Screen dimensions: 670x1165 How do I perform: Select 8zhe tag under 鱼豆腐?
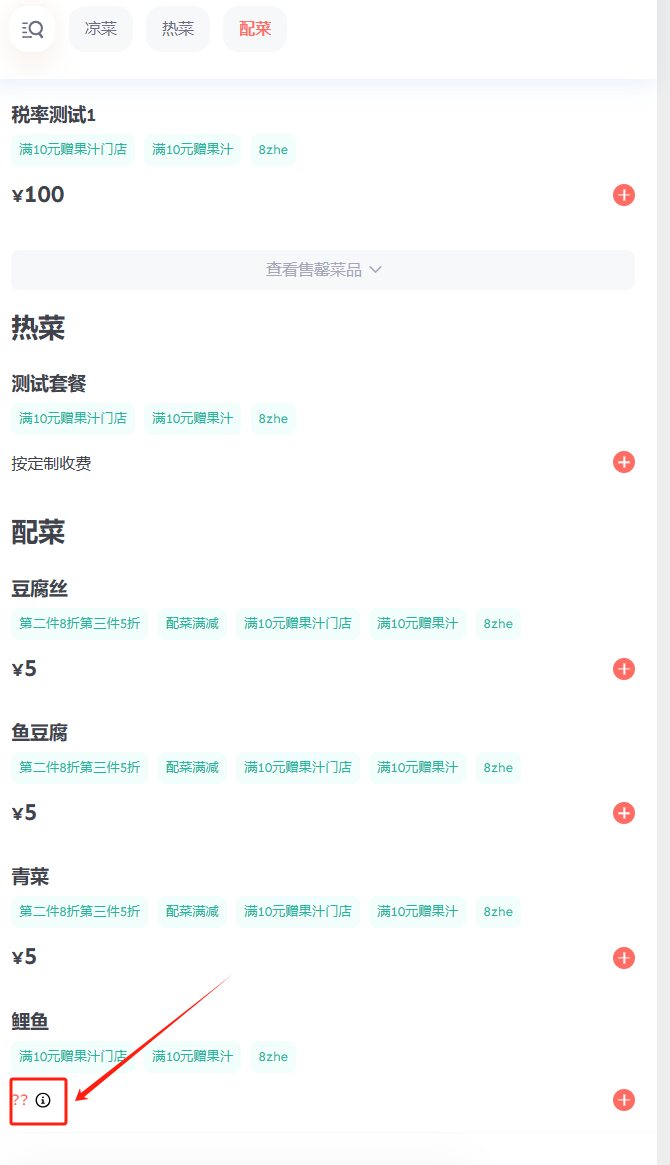click(x=498, y=768)
